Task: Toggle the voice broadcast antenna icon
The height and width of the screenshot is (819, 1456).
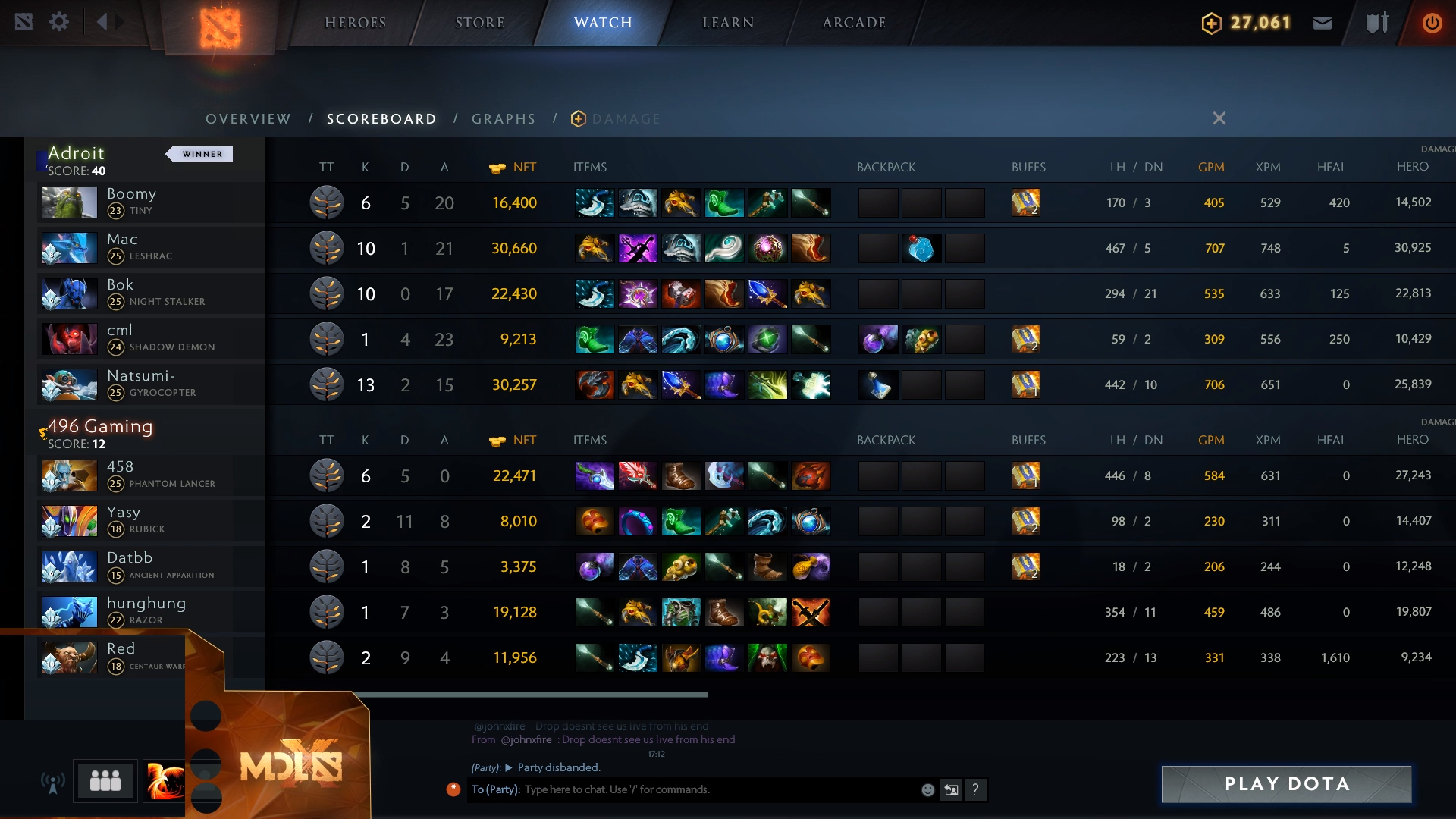Action: (x=53, y=783)
